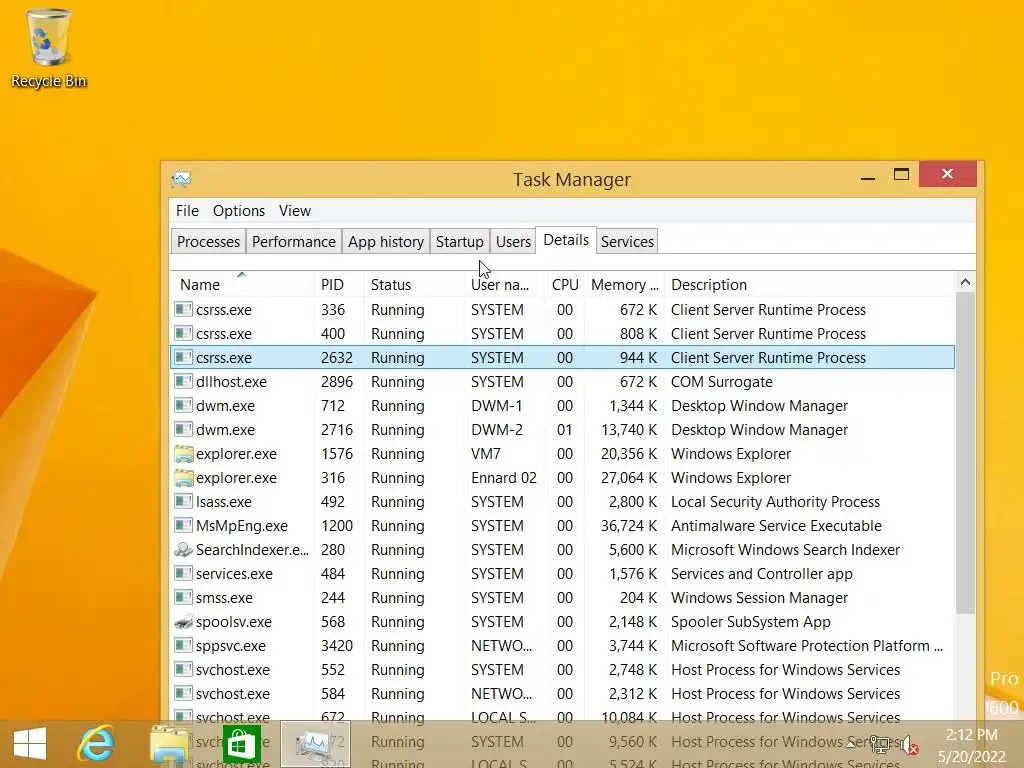
Task: Click the Antimalware Service Executable description
Action: [x=776, y=526]
